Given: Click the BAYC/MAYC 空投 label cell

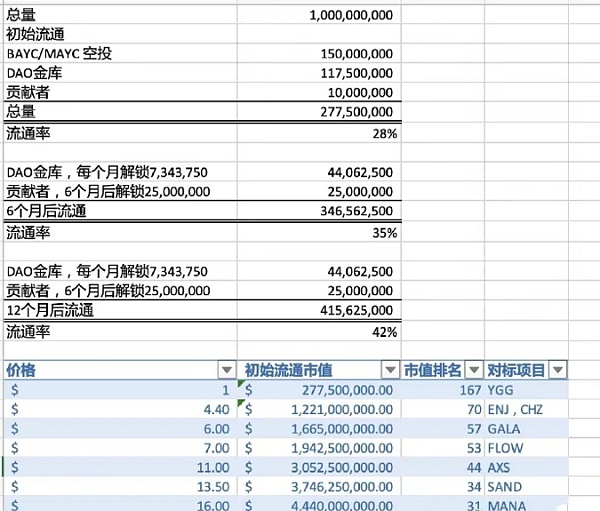Looking at the screenshot, I should coord(60,53).
